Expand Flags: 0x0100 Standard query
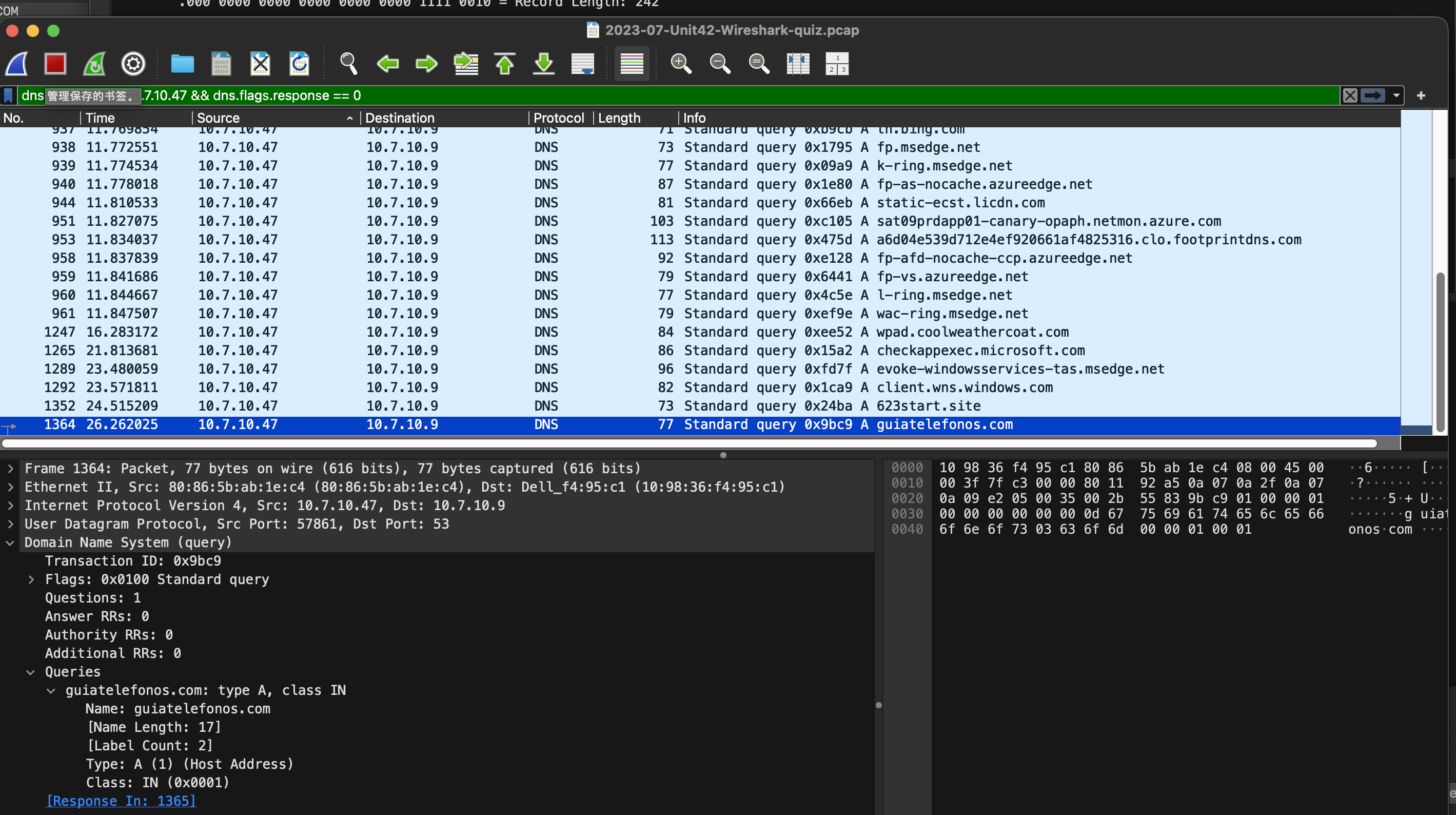The height and width of the screenshot is (815, 1456). point(31,580)
